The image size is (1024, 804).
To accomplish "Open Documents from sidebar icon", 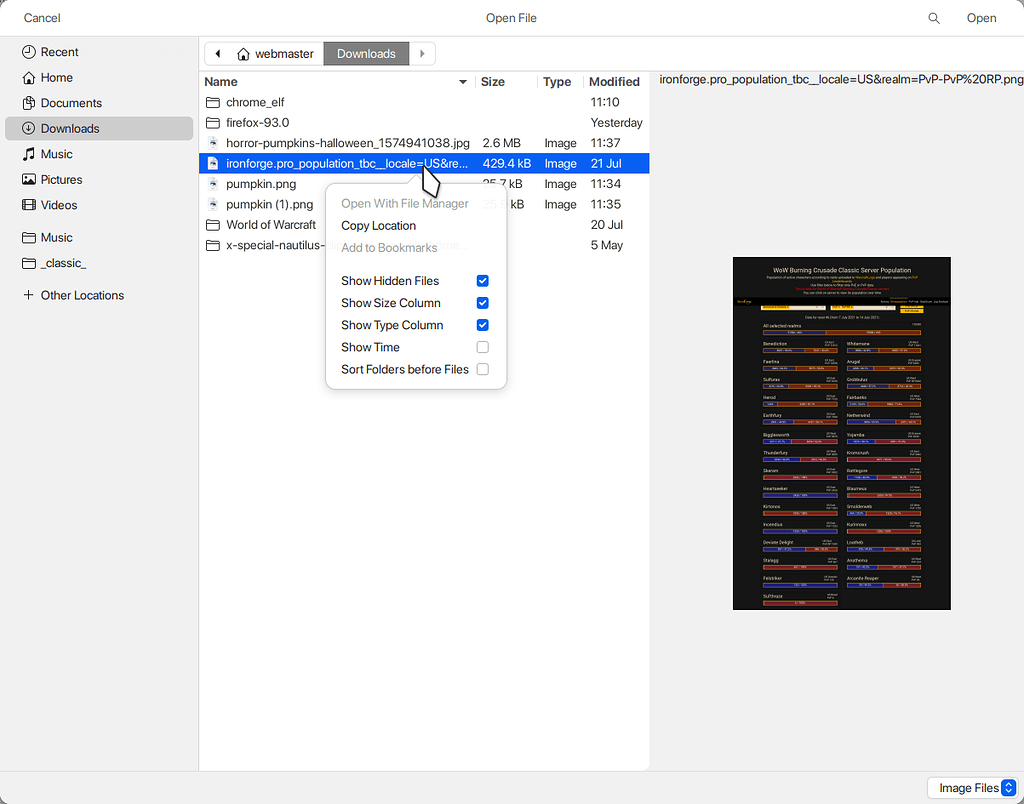I will coord(28,103).
